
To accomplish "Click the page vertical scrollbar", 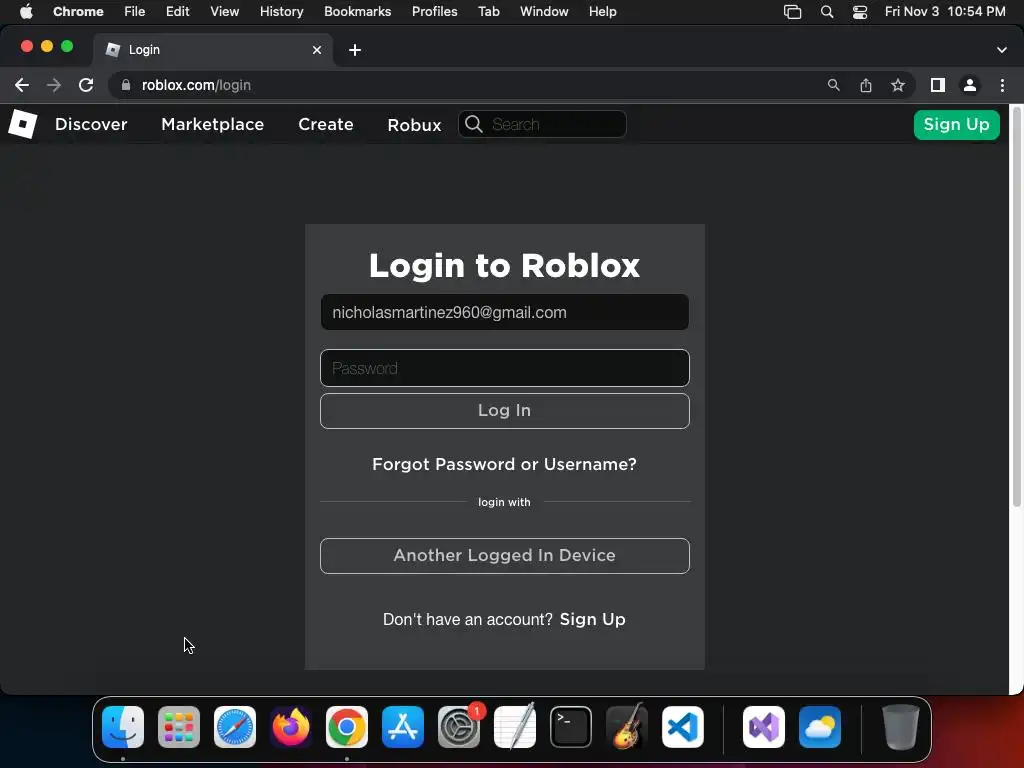I will pyautogui.click(x=1017, y=307).
